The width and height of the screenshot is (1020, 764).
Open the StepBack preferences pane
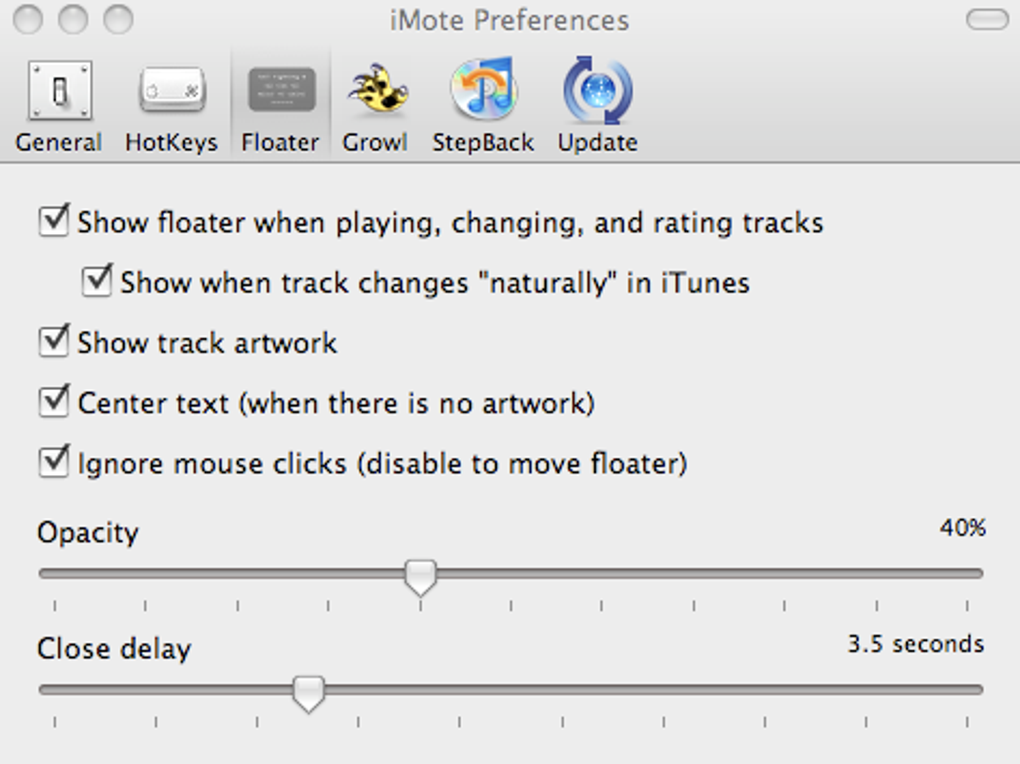483,100
